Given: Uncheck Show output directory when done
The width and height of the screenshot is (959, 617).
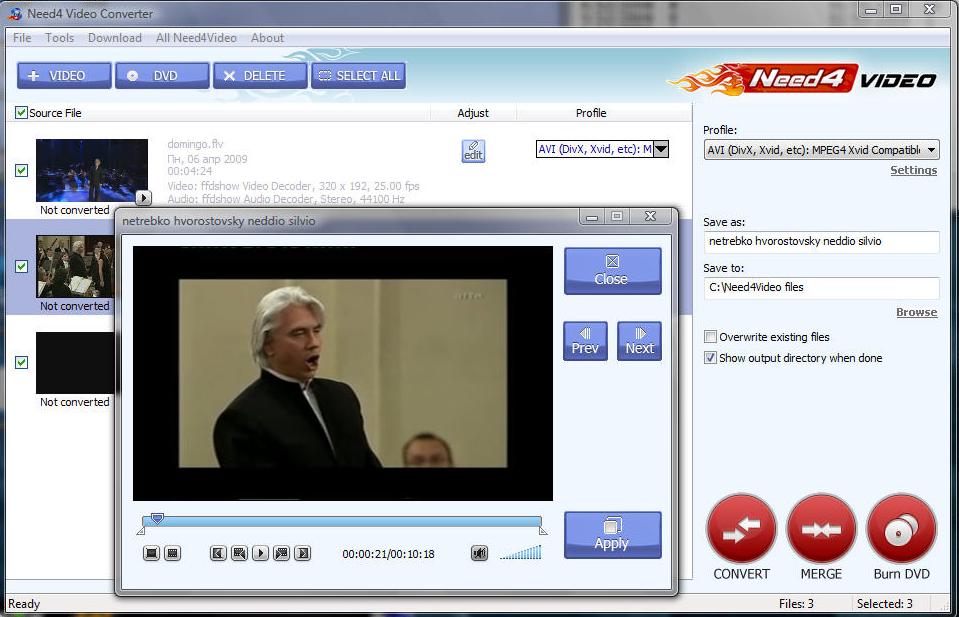Looking at the screenshot, I should (711, 358).
